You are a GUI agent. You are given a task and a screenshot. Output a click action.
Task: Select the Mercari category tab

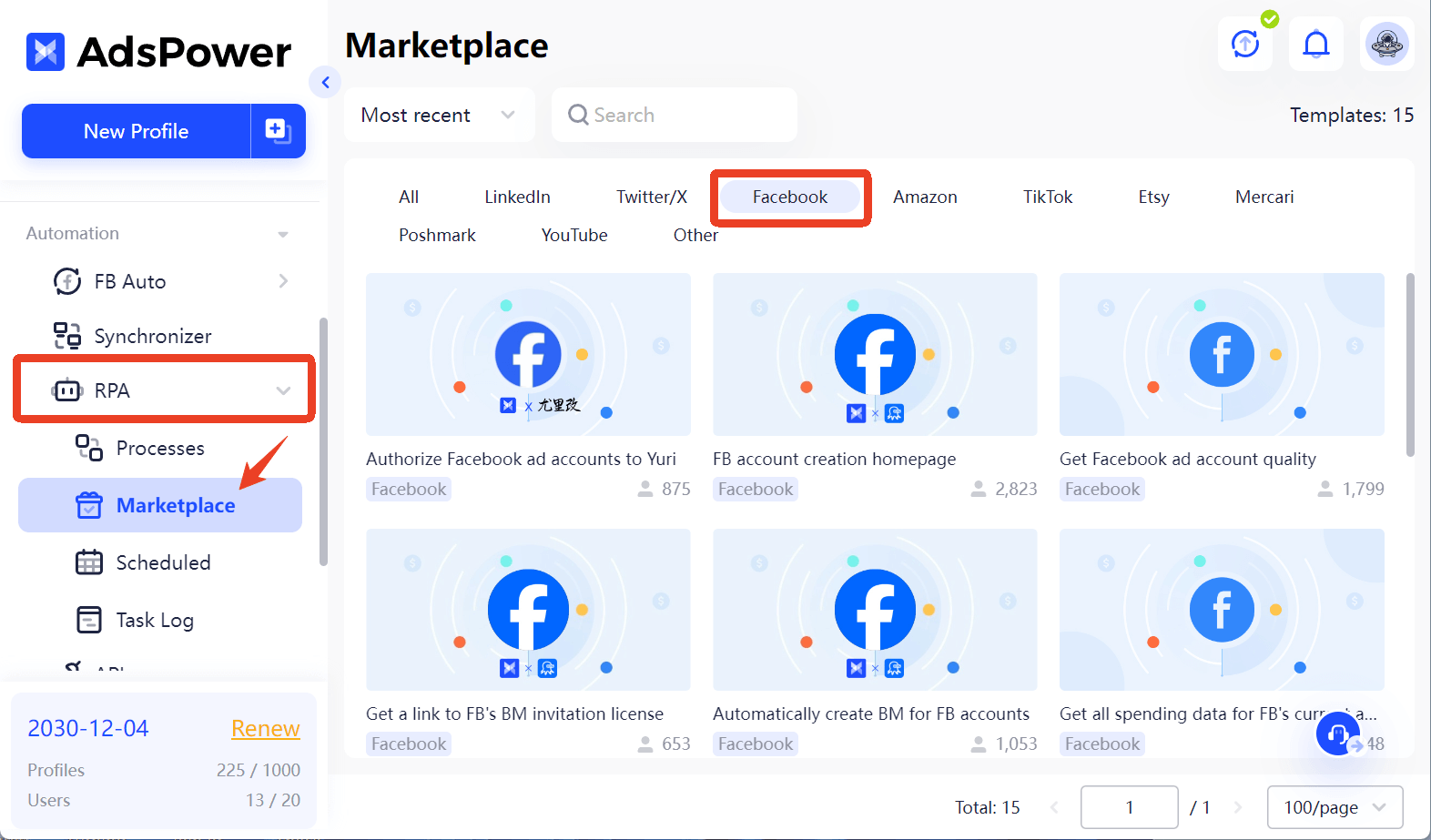click(1264, 197)
